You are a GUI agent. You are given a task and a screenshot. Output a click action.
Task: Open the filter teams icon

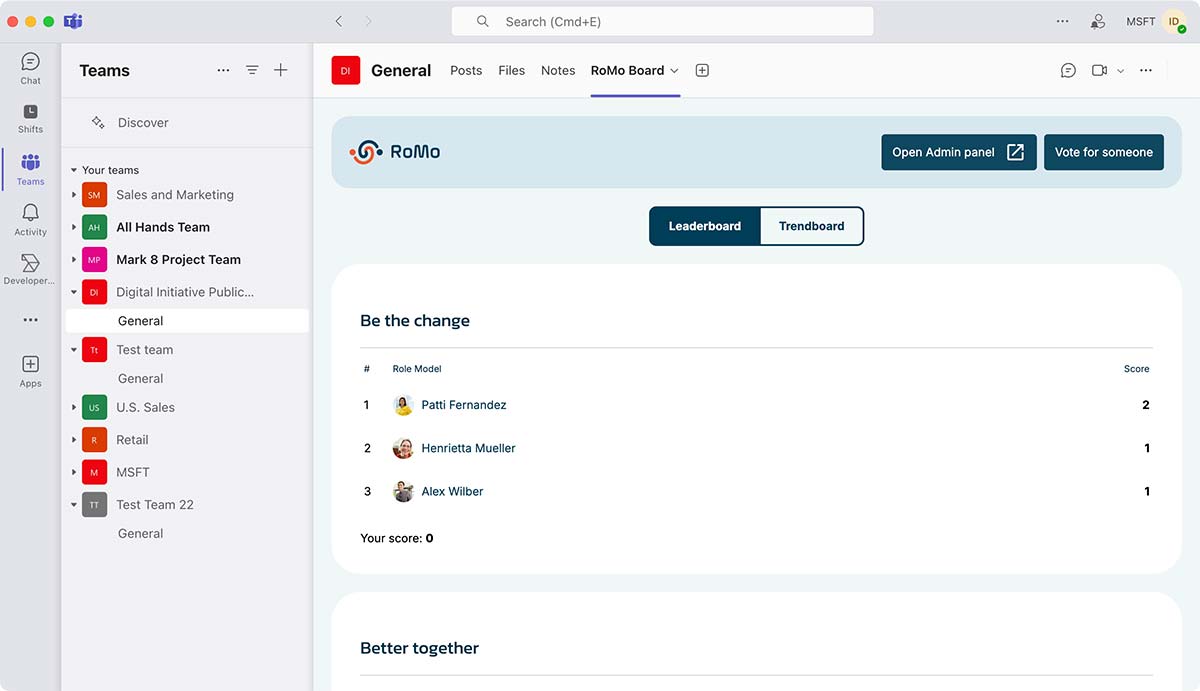point(252,70)
